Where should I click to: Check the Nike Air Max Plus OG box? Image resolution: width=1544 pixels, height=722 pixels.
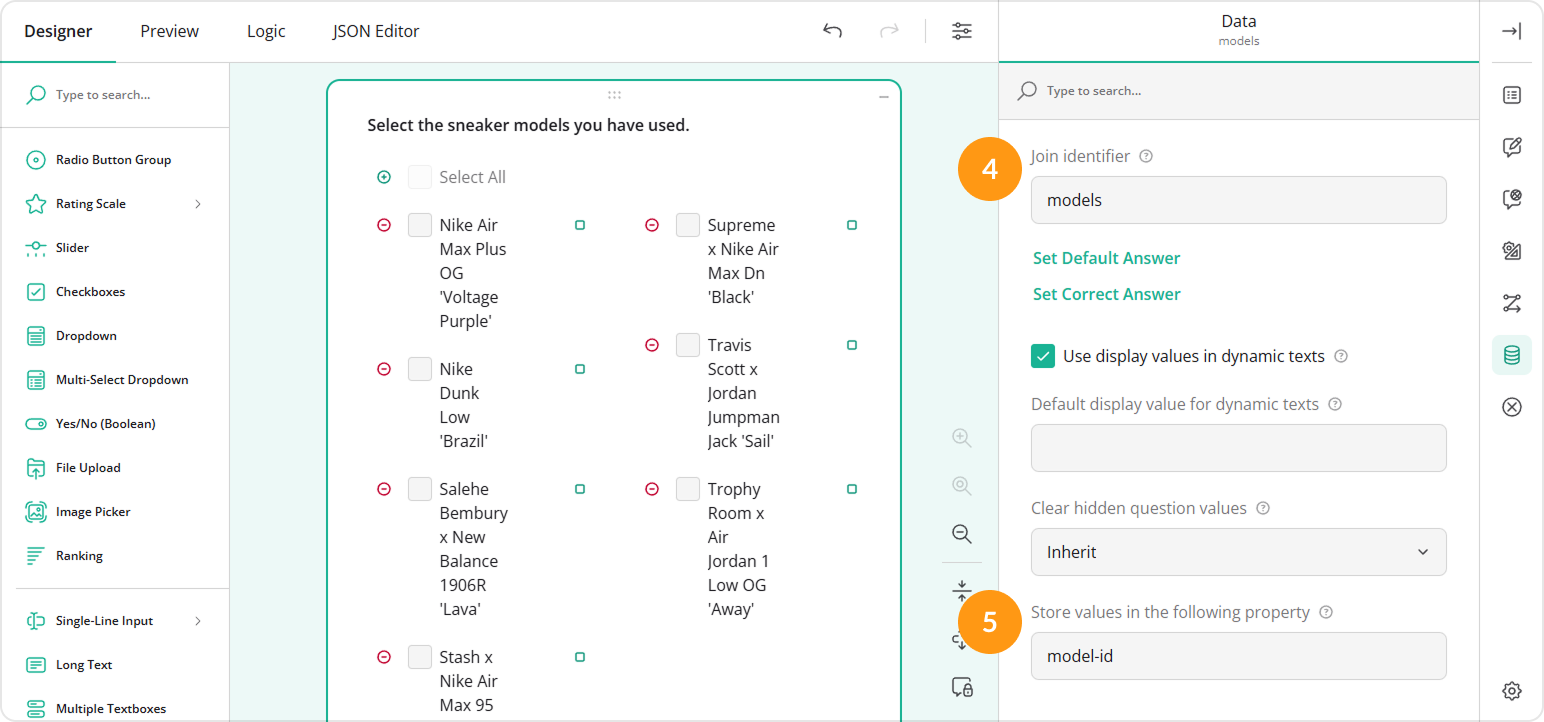(x=420, y=225)
